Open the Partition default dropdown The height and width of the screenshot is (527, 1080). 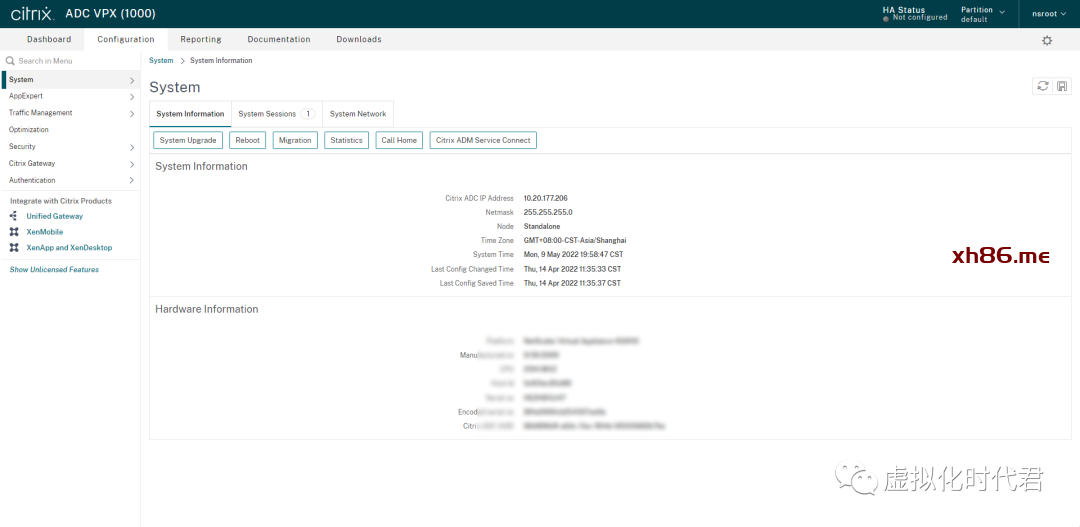pos(982,14)
